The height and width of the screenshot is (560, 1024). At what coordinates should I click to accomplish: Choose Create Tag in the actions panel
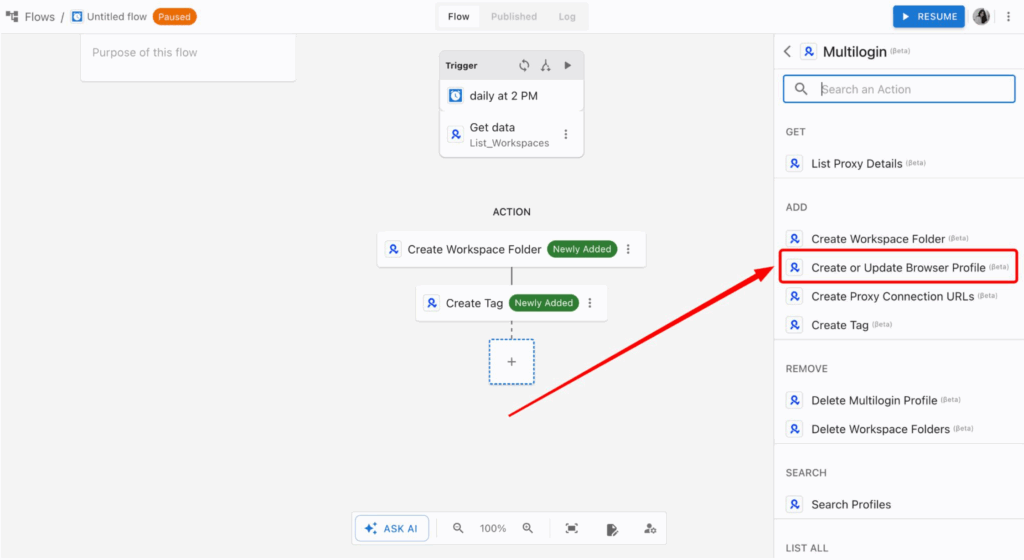pos(899,325)
